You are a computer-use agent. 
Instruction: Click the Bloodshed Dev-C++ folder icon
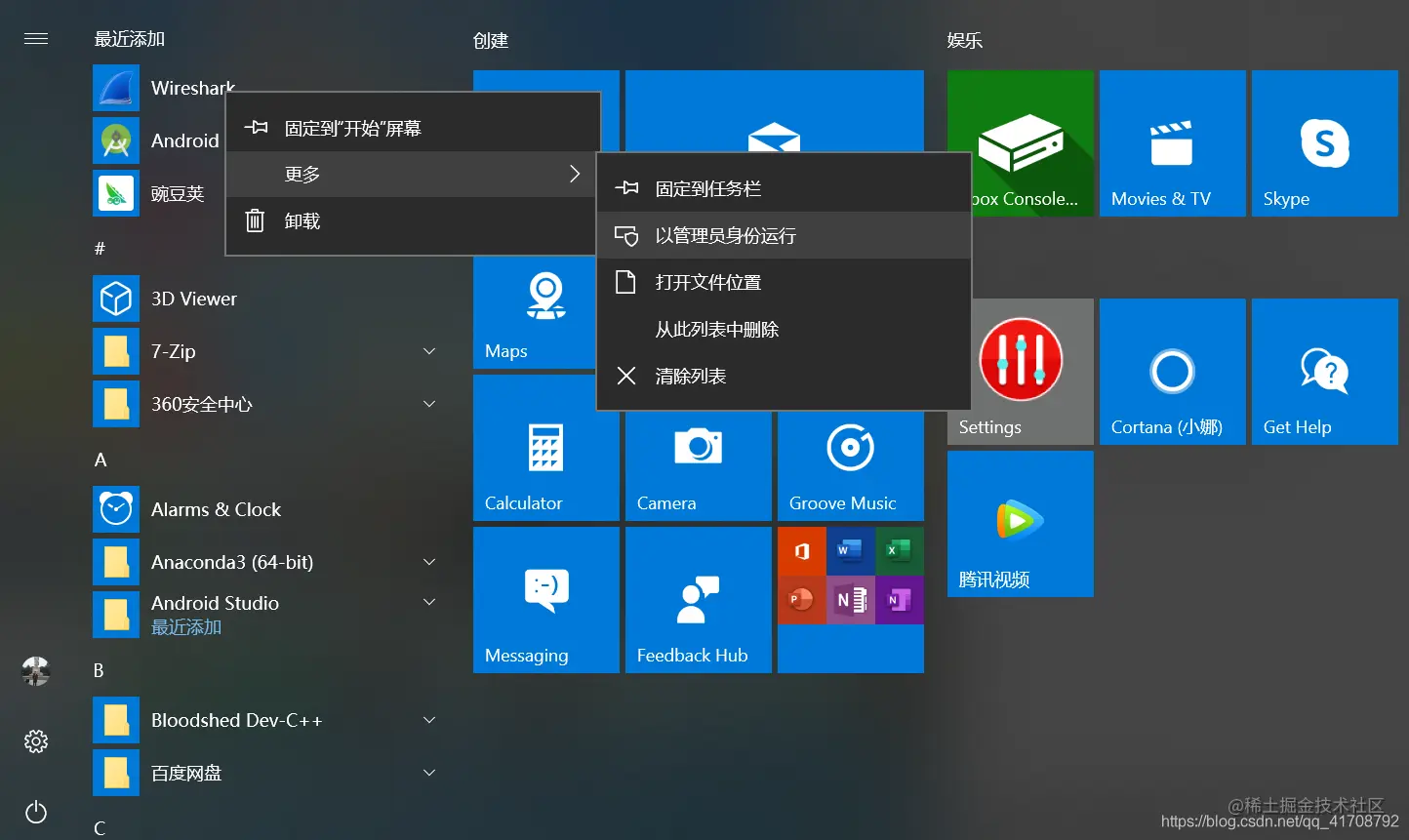tap(116, 720)
